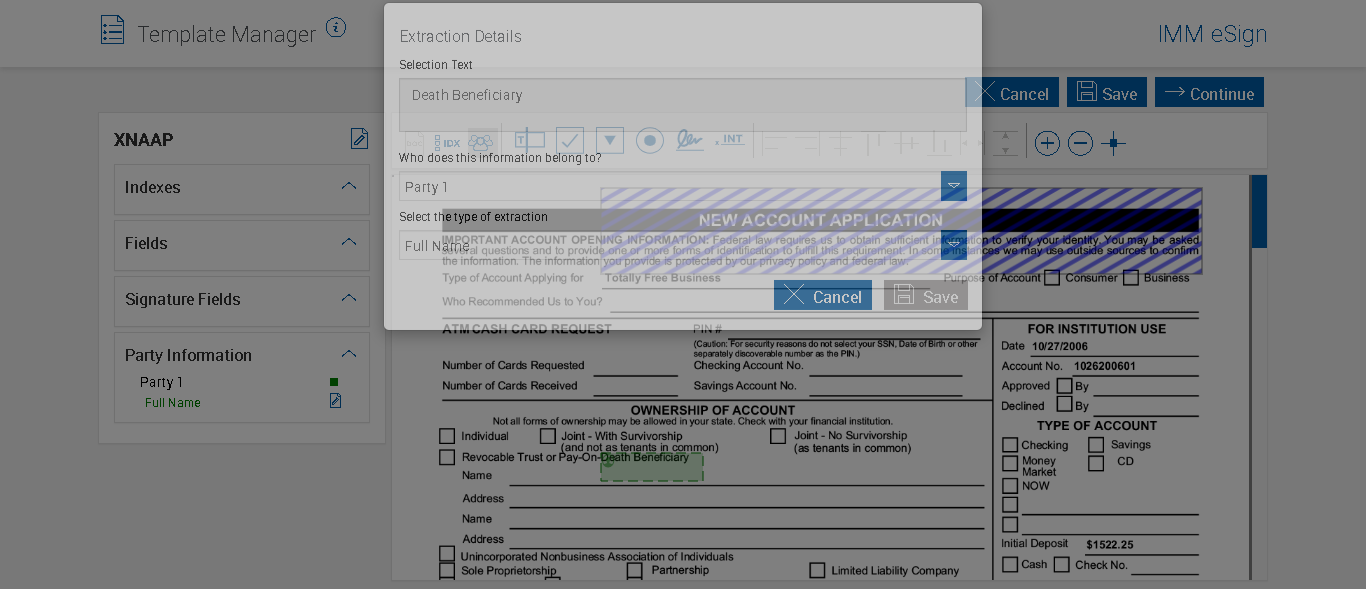
Task: Click the zoom out minus icon
Action: coord(1080,143)
